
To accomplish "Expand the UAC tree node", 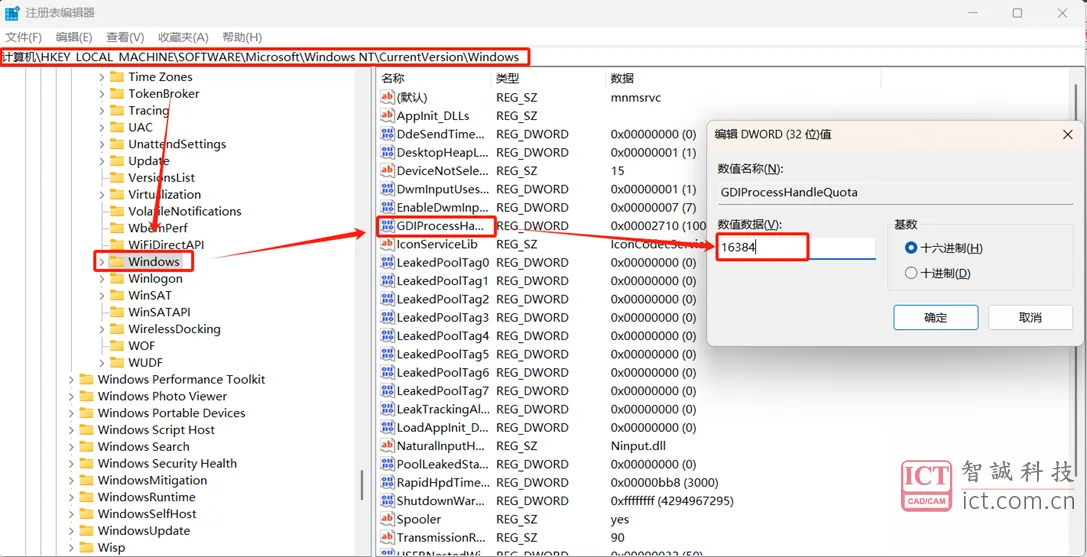I will pyautogui.click(x=102, y=127).
